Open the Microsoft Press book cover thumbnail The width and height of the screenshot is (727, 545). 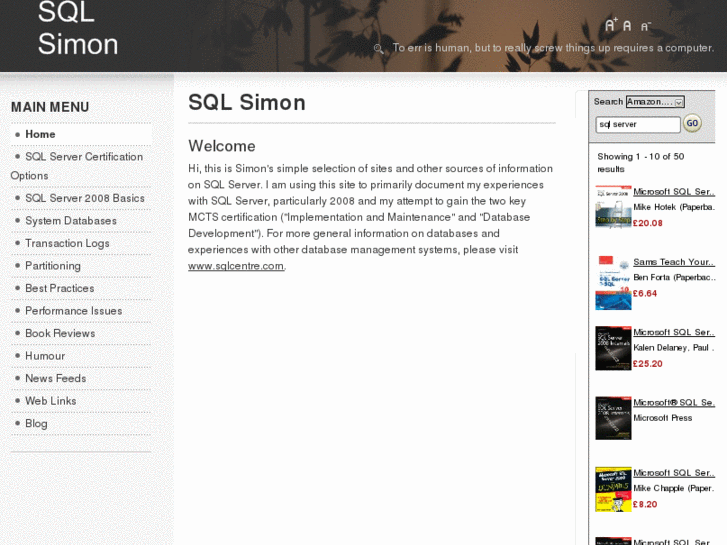pos(613,418)
